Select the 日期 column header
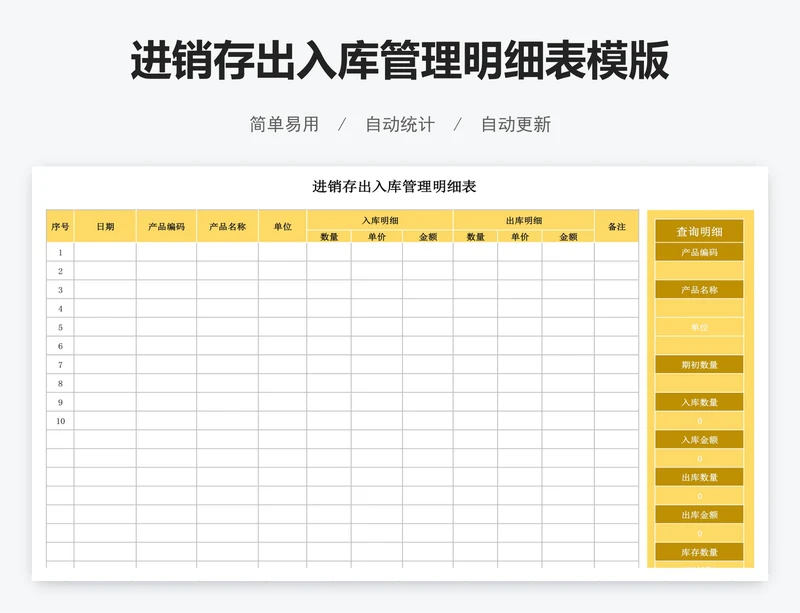Image resolution: width=800 pixels, height=613 pixels. pos(105,226)
